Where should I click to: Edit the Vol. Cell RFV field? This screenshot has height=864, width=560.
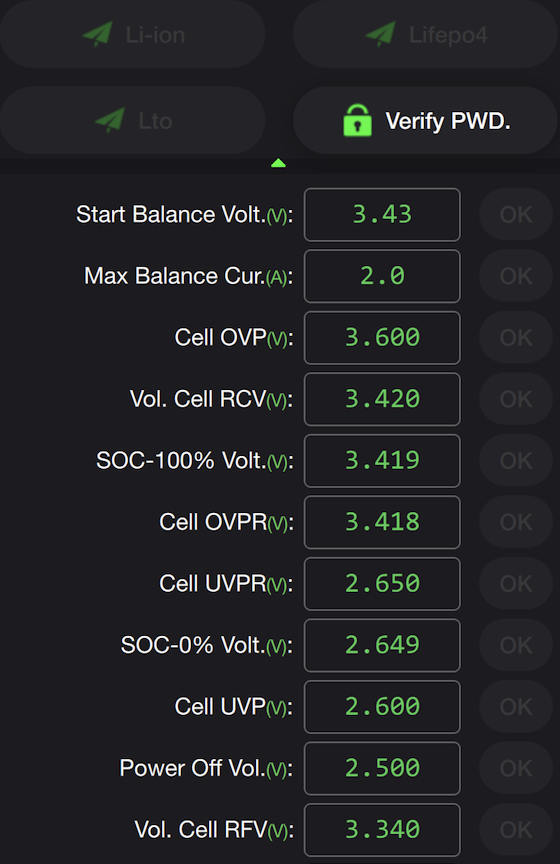click(382, 830)
